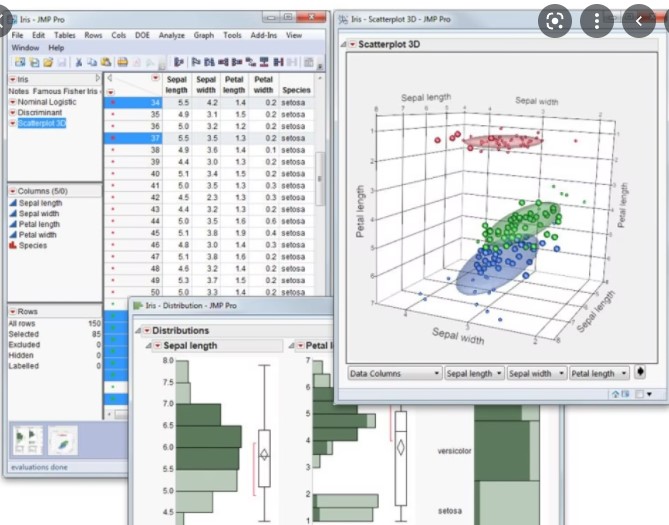669x525 pixels.
Task: Open the Rows panel red triangle menu
Action: [13, 311]
